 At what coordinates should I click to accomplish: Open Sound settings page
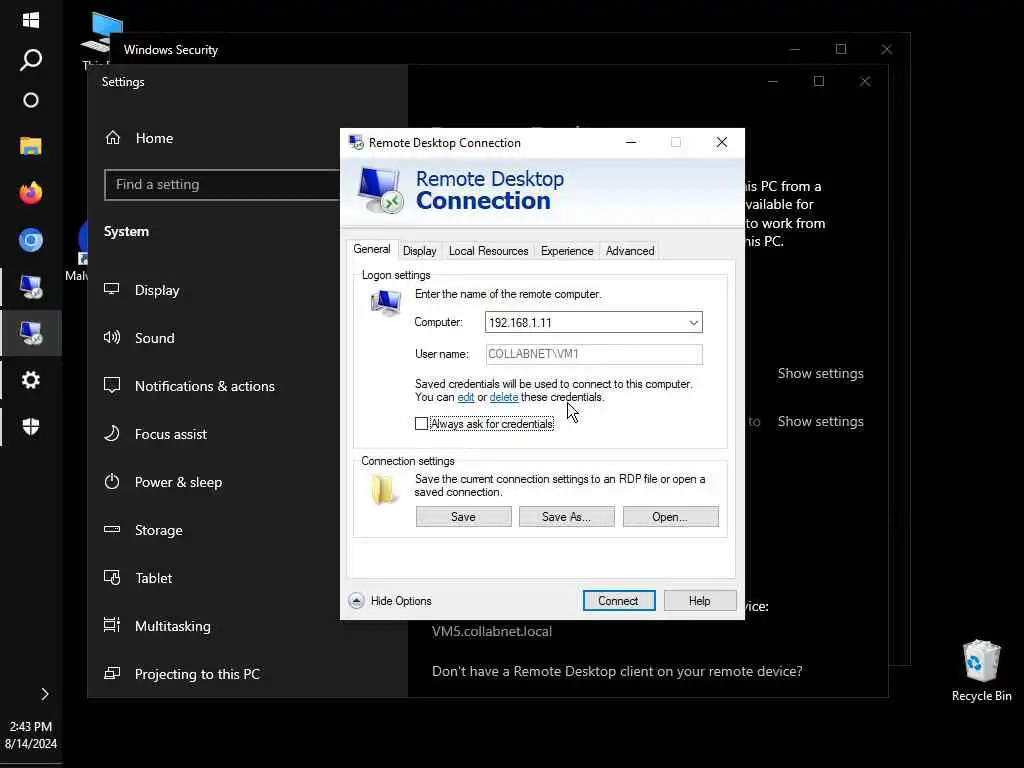tap(155, 338)
